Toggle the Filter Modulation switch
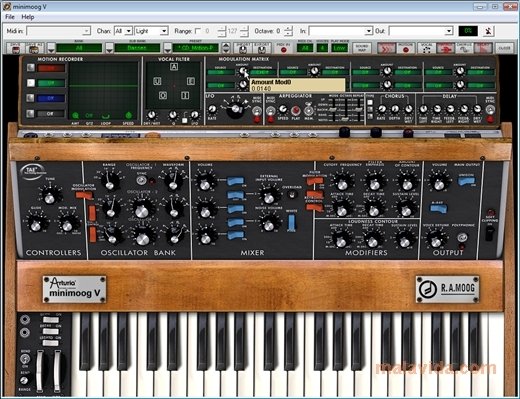 coord(315,181)
